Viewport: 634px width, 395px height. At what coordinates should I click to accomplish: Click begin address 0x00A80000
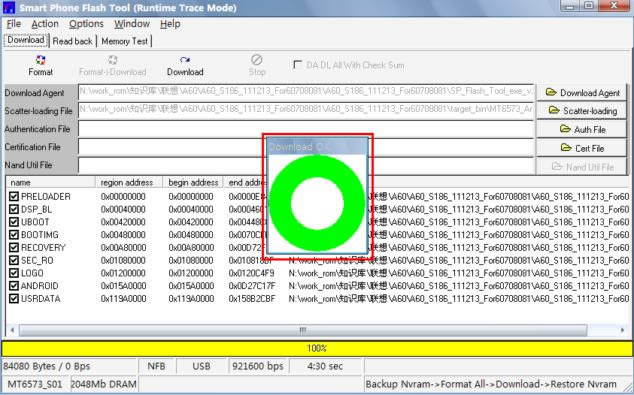click(191, 247)
